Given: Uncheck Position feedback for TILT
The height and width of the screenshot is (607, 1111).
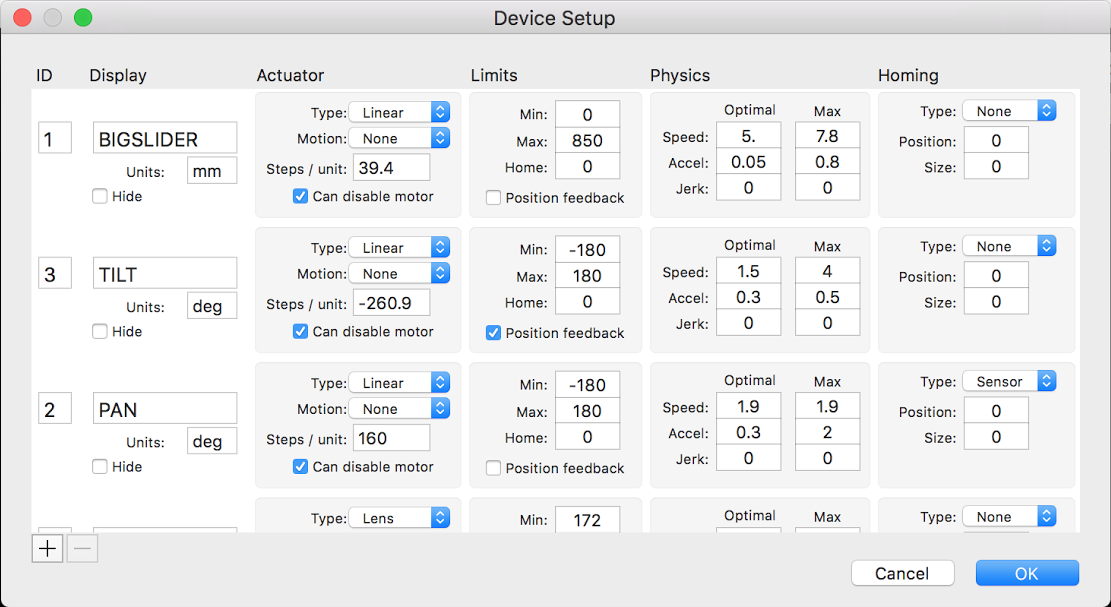Looking at the screenshot, I should point(494,333).
